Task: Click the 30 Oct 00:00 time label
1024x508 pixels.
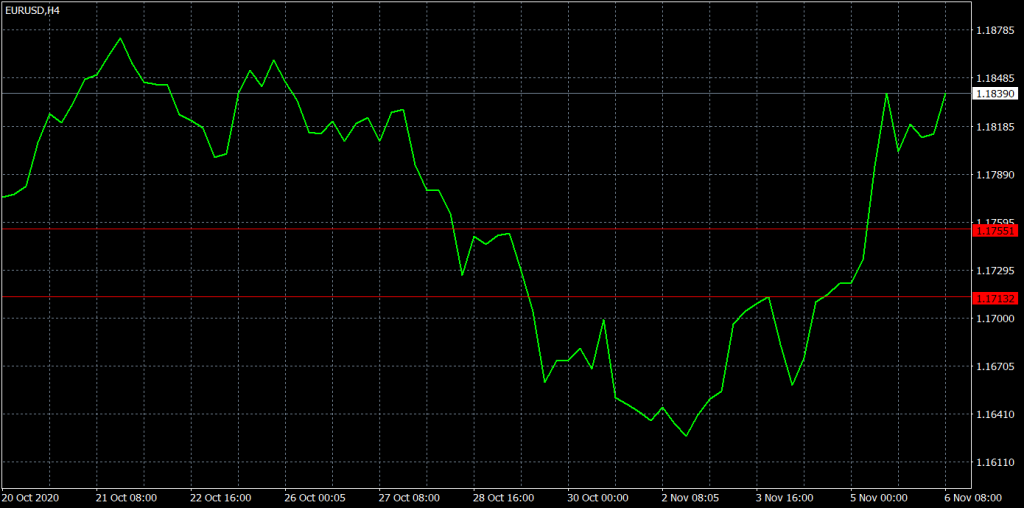Action: pos(599,498)
